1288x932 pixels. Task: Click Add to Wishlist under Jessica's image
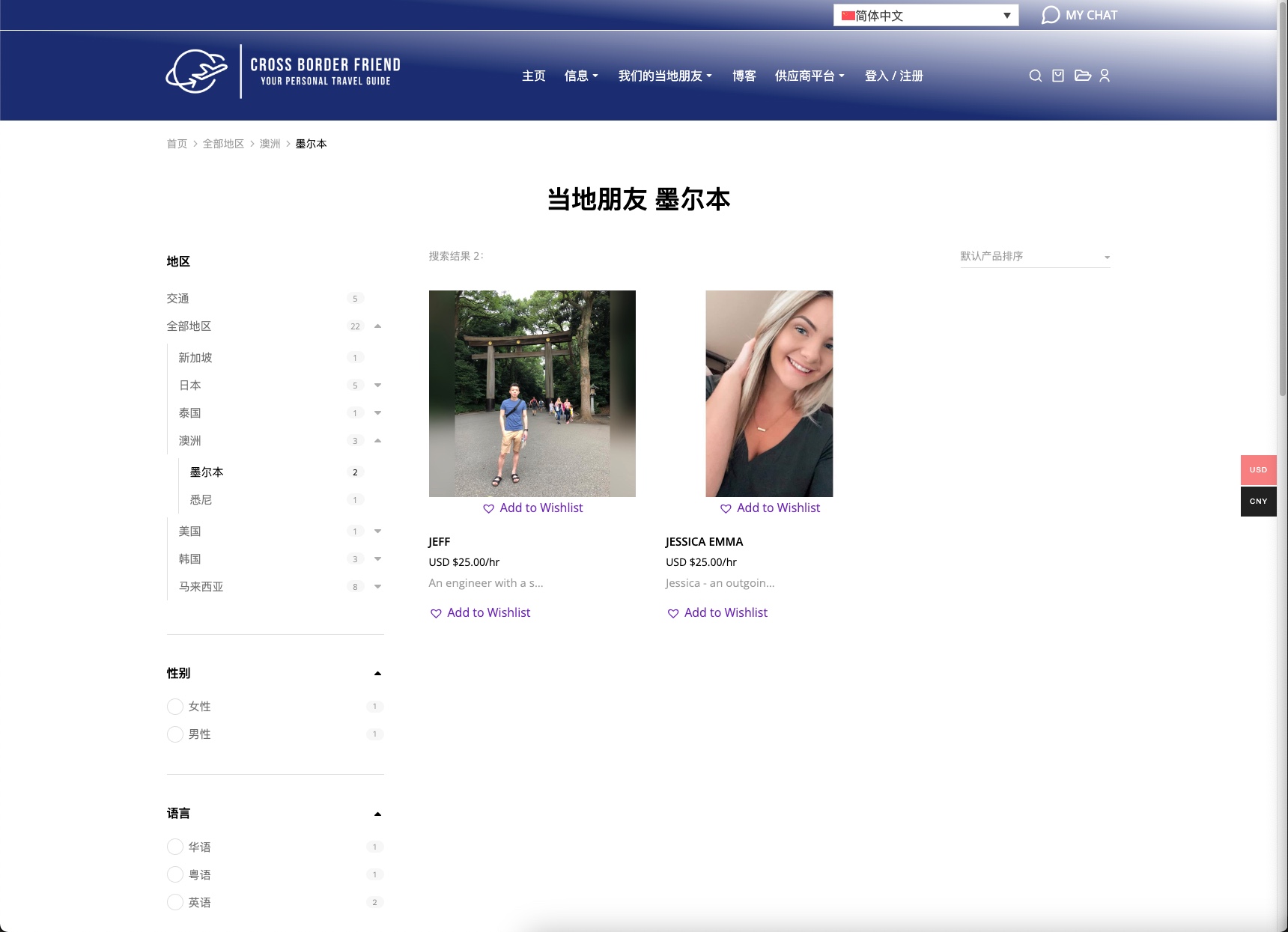pyautogui.click(x=778, y=508)
